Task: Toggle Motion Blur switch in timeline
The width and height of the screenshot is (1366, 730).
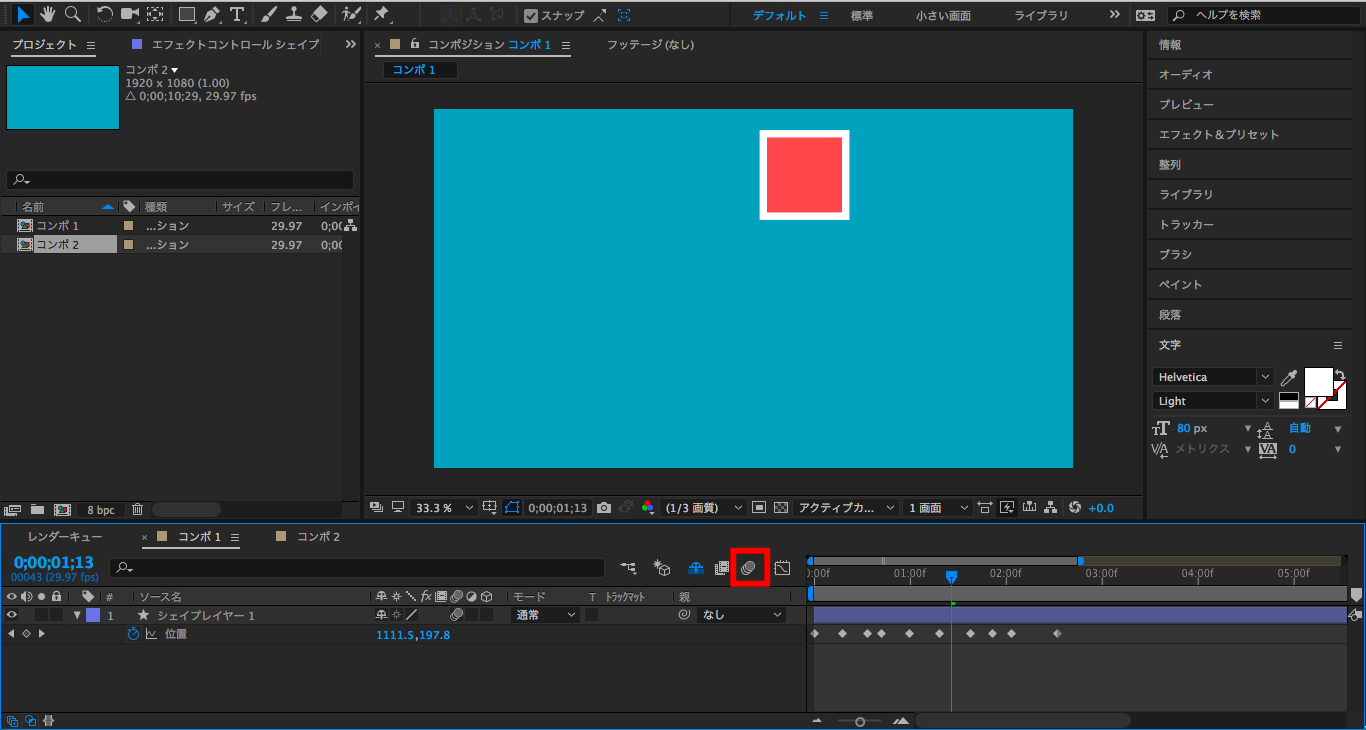Action: tap(749, 568)
